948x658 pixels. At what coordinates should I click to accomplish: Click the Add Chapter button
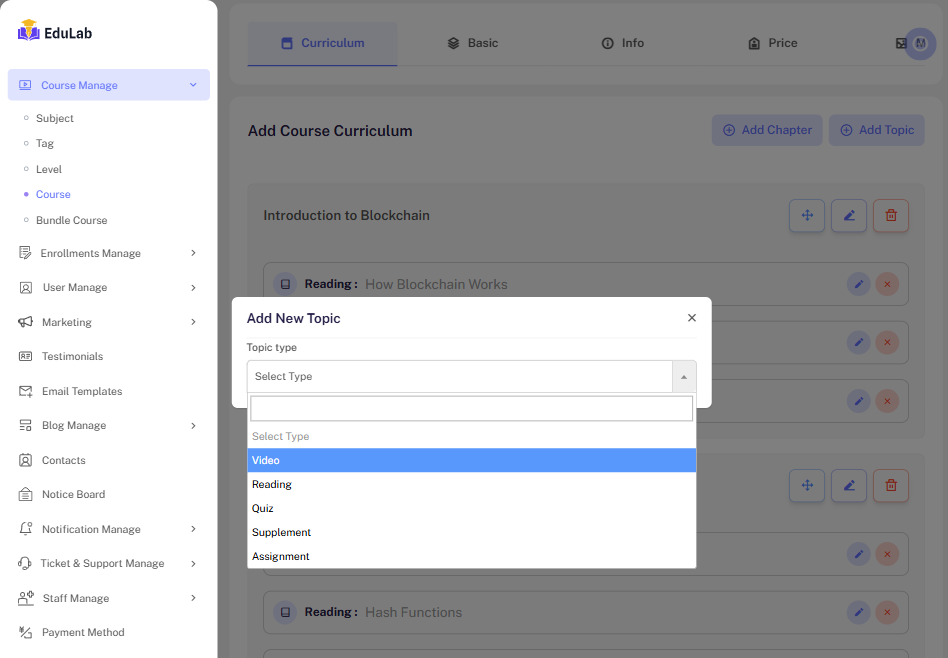pyautogui.click(x=767, y=130)
